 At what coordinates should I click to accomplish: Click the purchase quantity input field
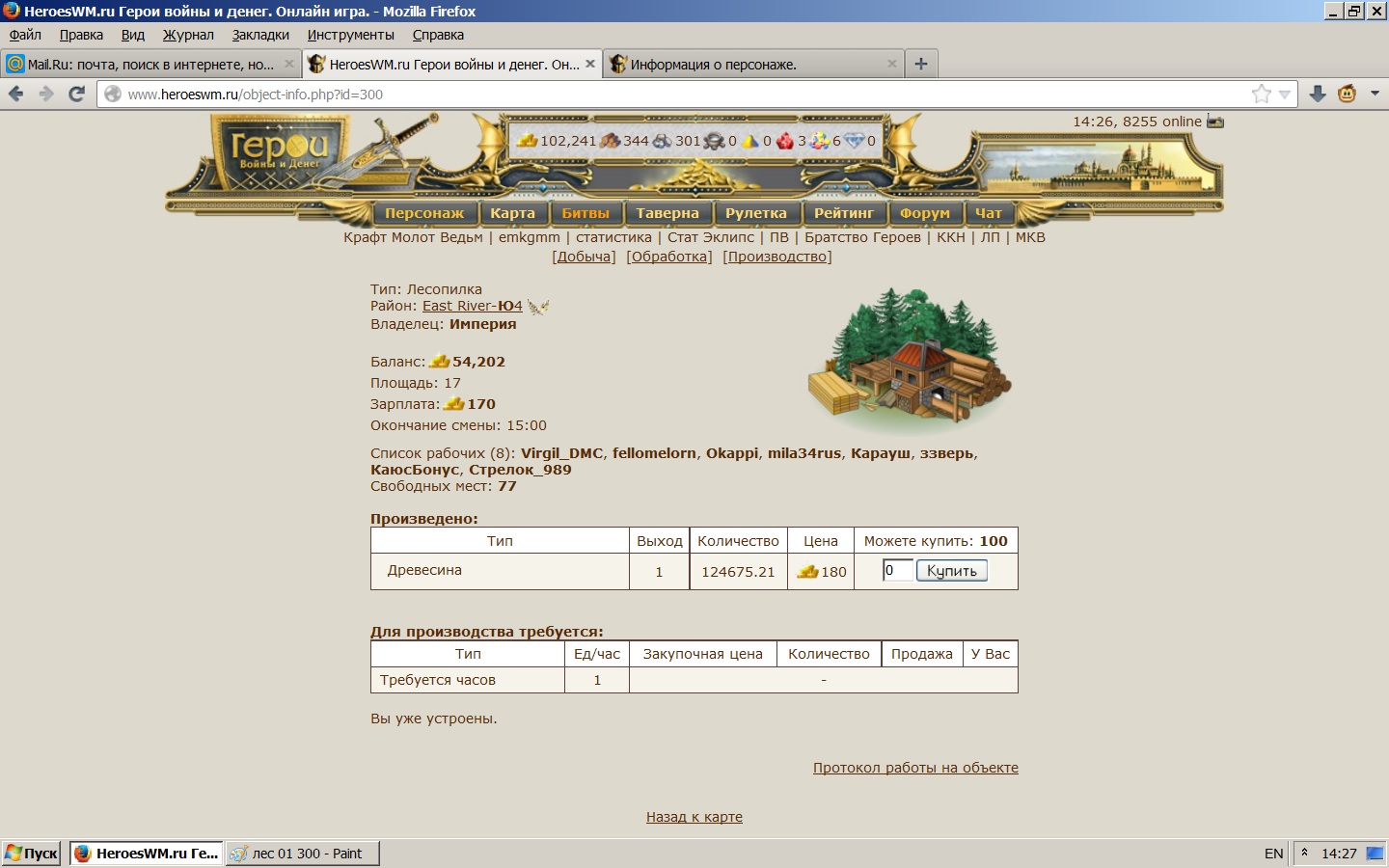pos(898,570)
